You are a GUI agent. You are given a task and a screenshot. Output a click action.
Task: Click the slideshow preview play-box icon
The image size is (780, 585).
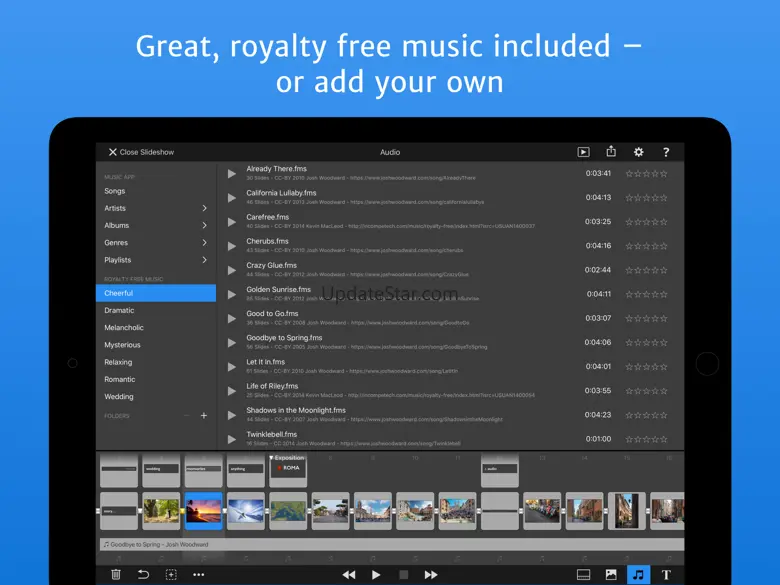tap(583, 152)
